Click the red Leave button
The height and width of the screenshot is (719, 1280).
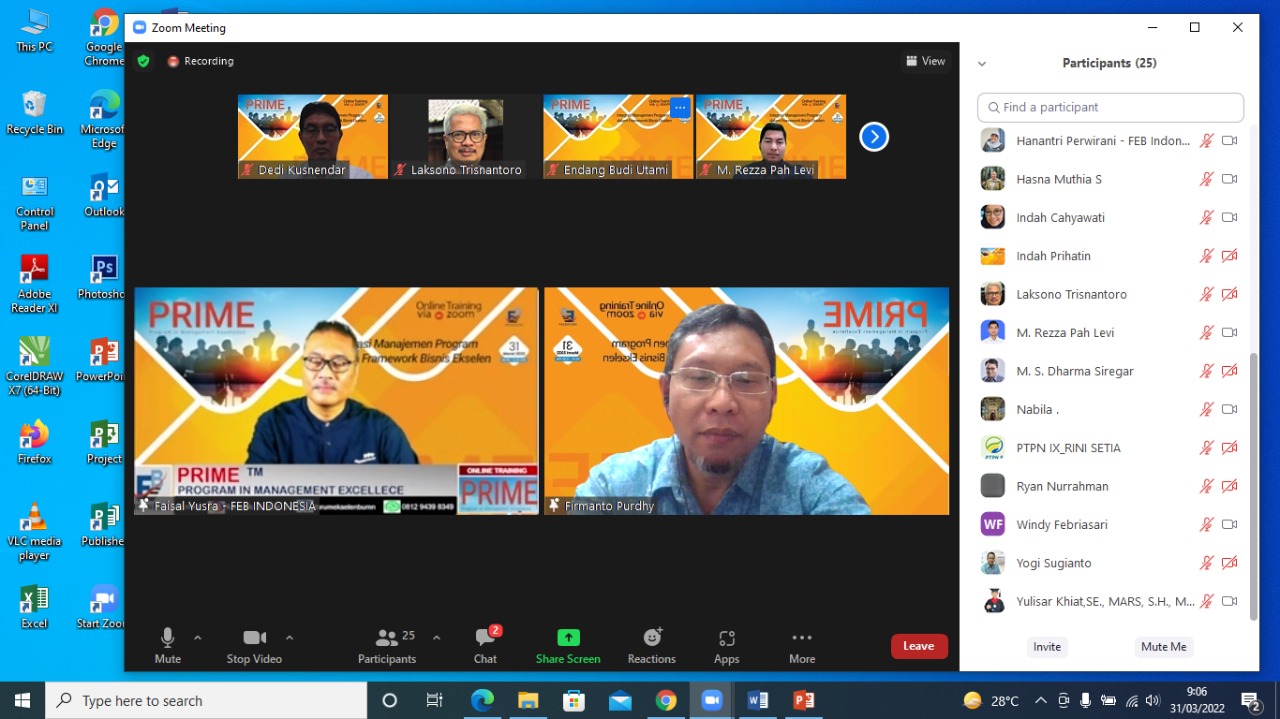tap(919, 646)
